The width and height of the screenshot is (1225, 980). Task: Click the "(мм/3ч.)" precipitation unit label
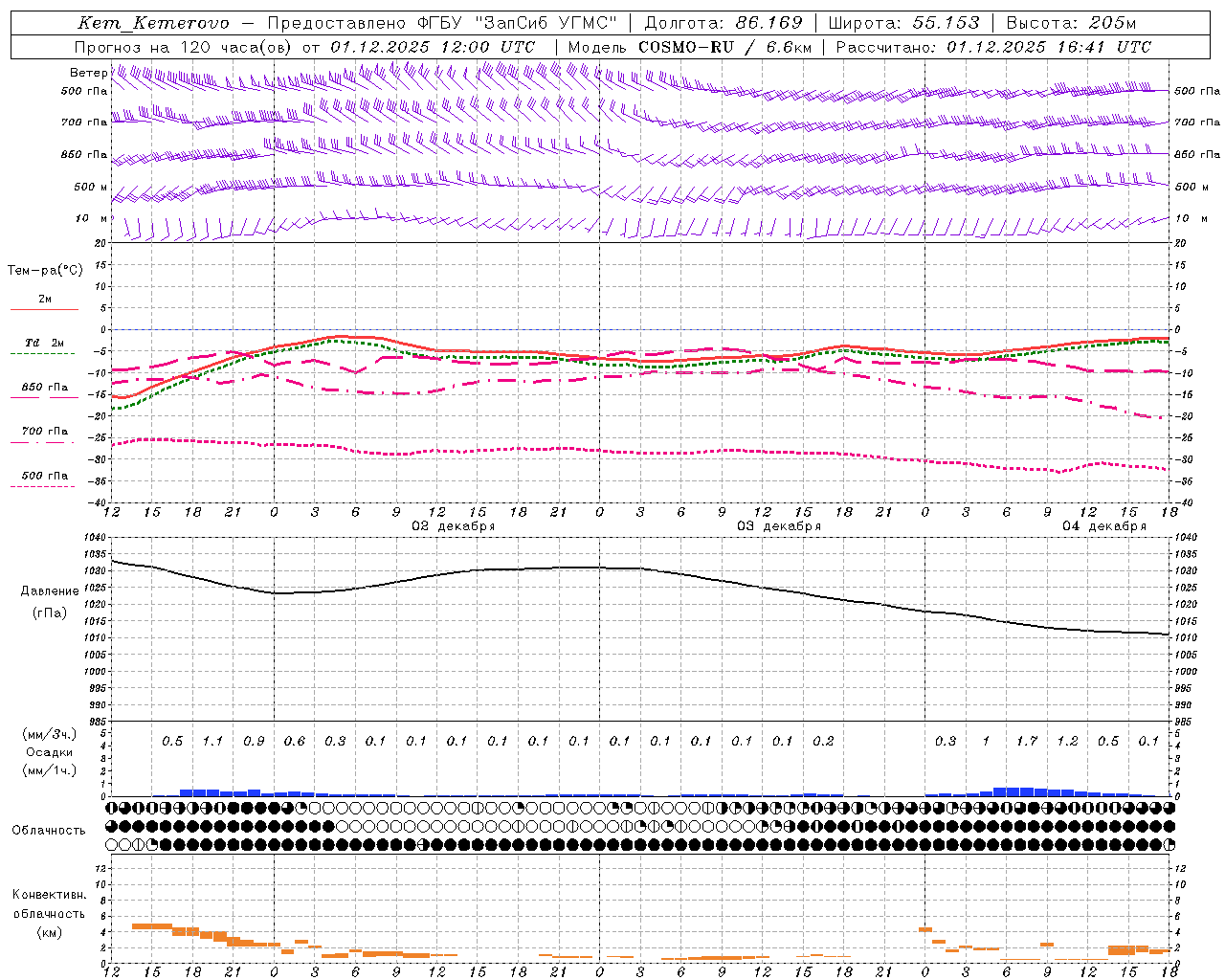50,734
